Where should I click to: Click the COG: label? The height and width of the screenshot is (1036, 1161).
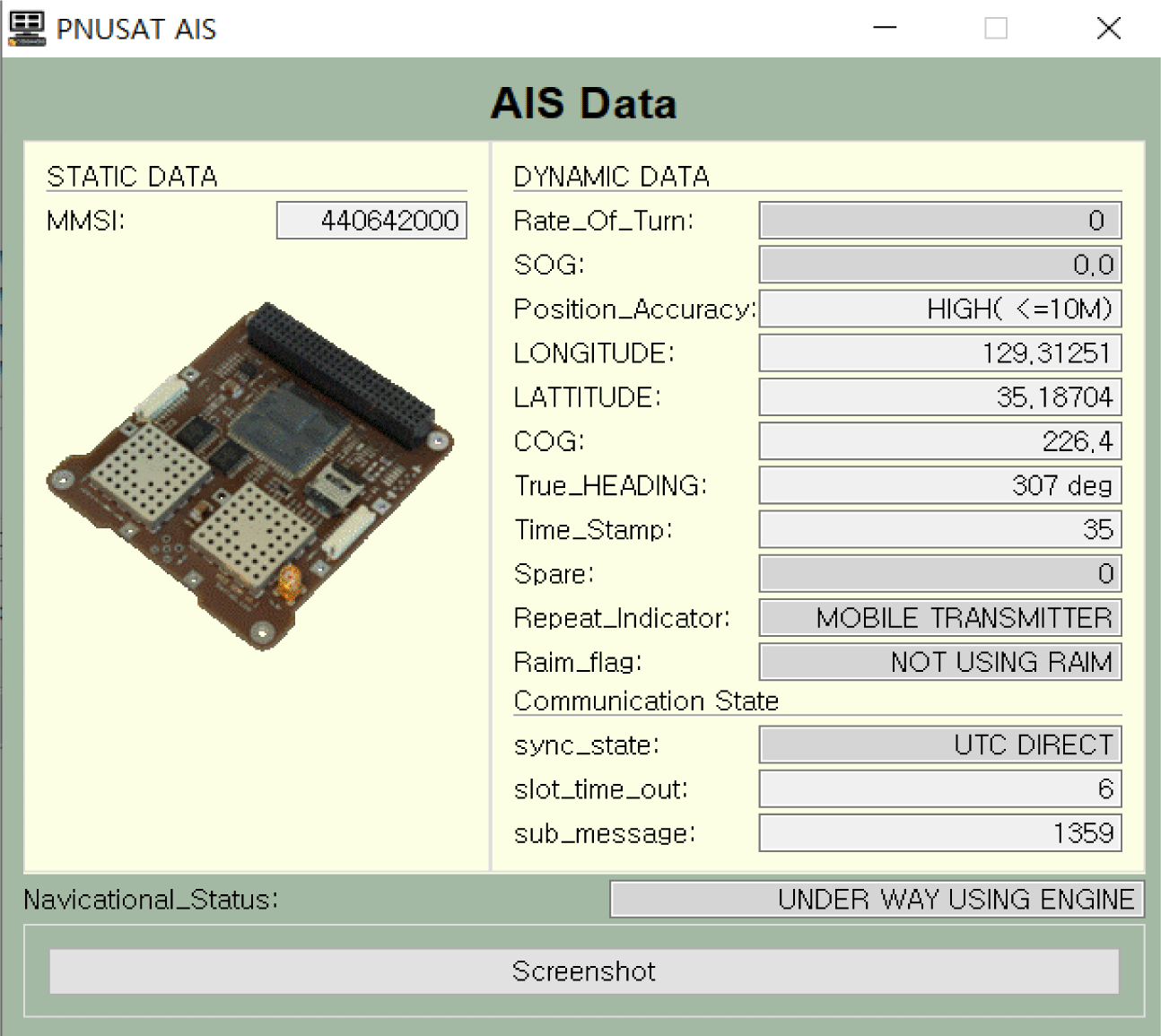click(549, 441)
